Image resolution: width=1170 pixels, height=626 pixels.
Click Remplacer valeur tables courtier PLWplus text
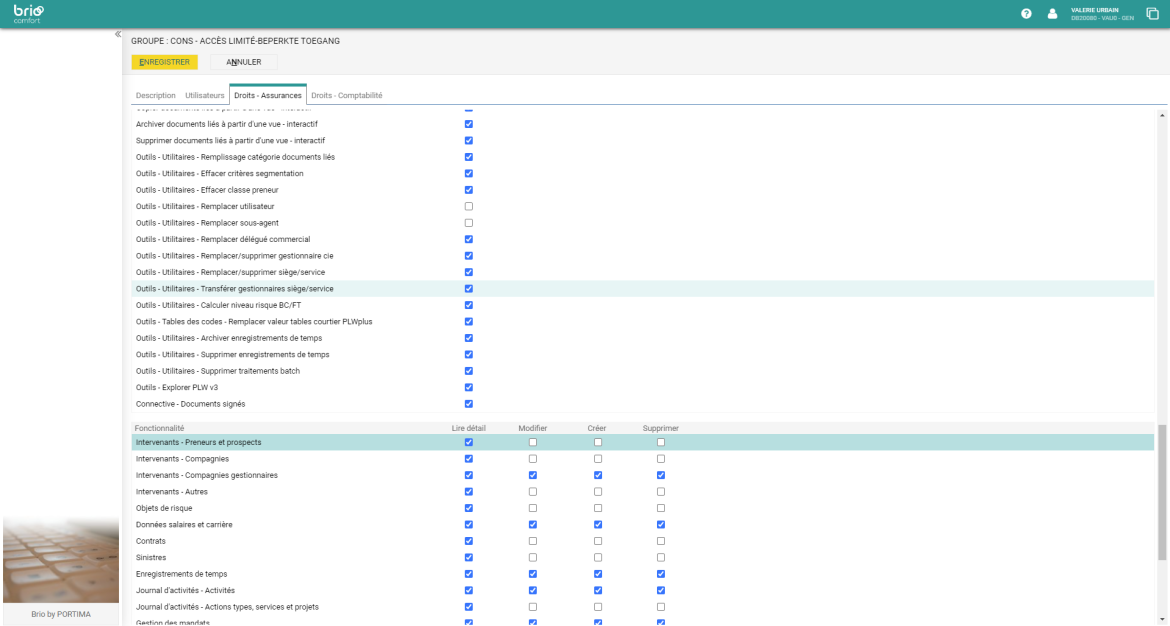254,322
